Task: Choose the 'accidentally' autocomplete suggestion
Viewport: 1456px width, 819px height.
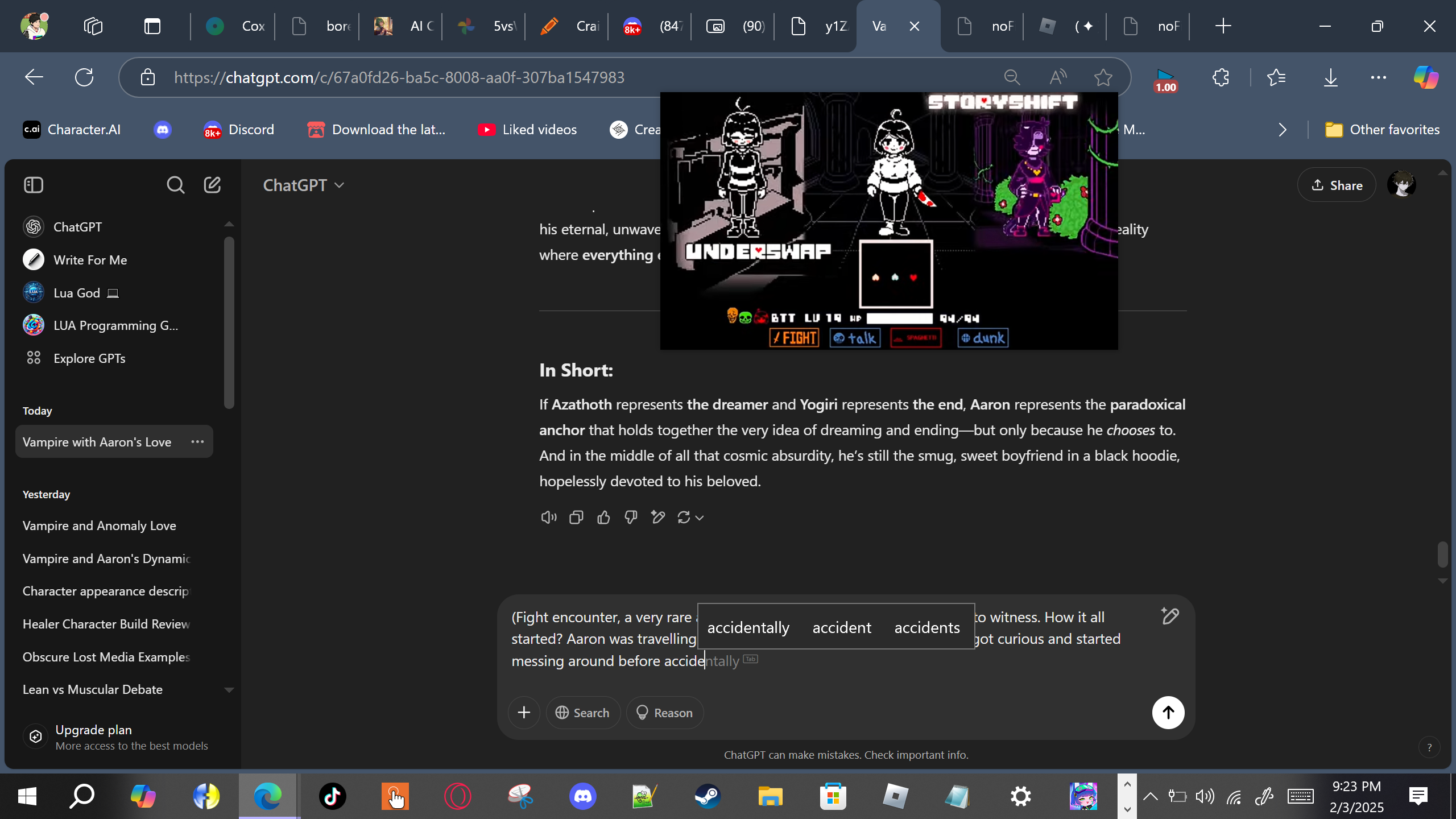Action: coord(748,627)
